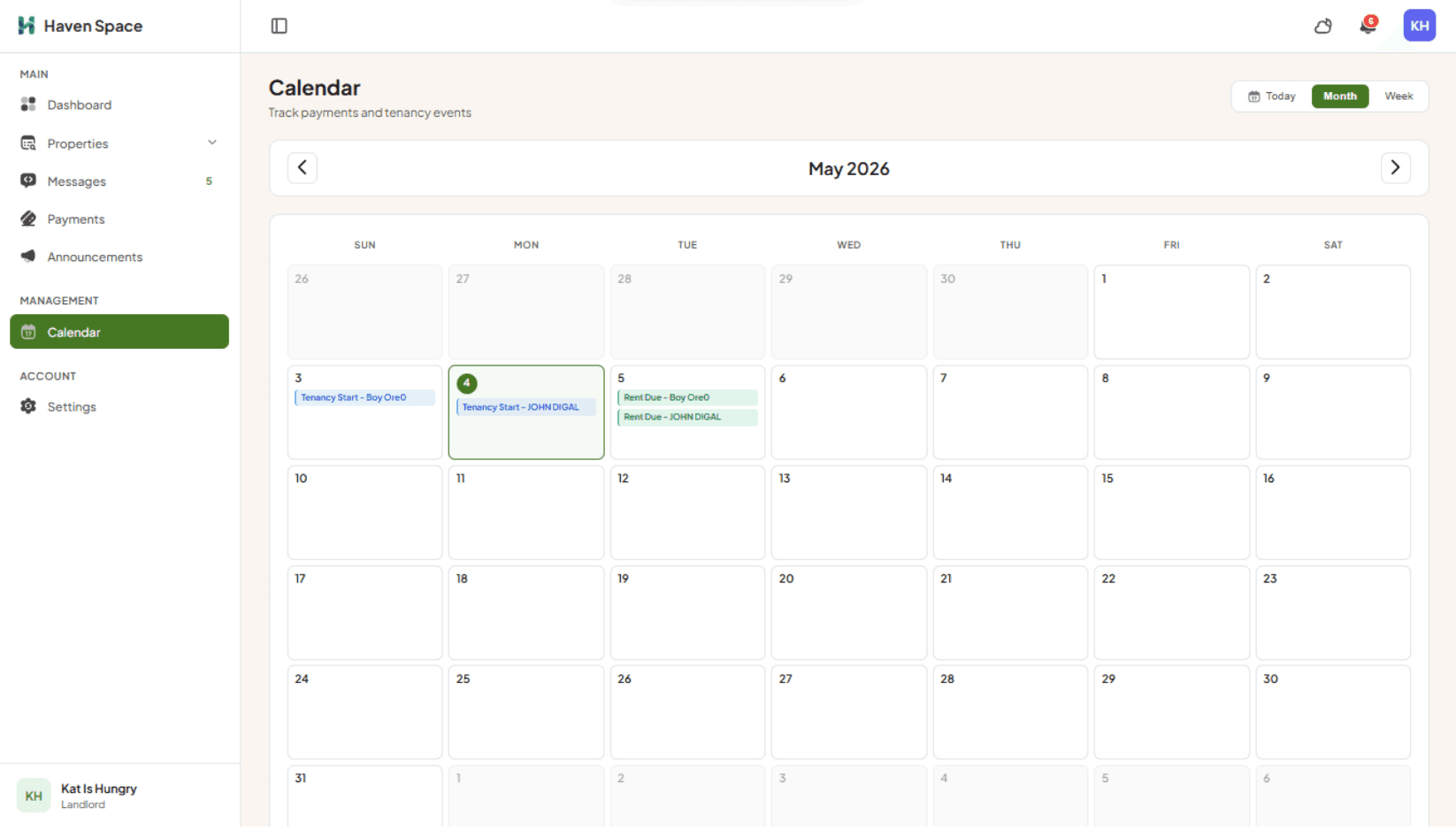Viewport: 1456px width, 830px height.
Task: Open Tenancy Start - JOHN DIGAL event
Action: pos(526,407)
